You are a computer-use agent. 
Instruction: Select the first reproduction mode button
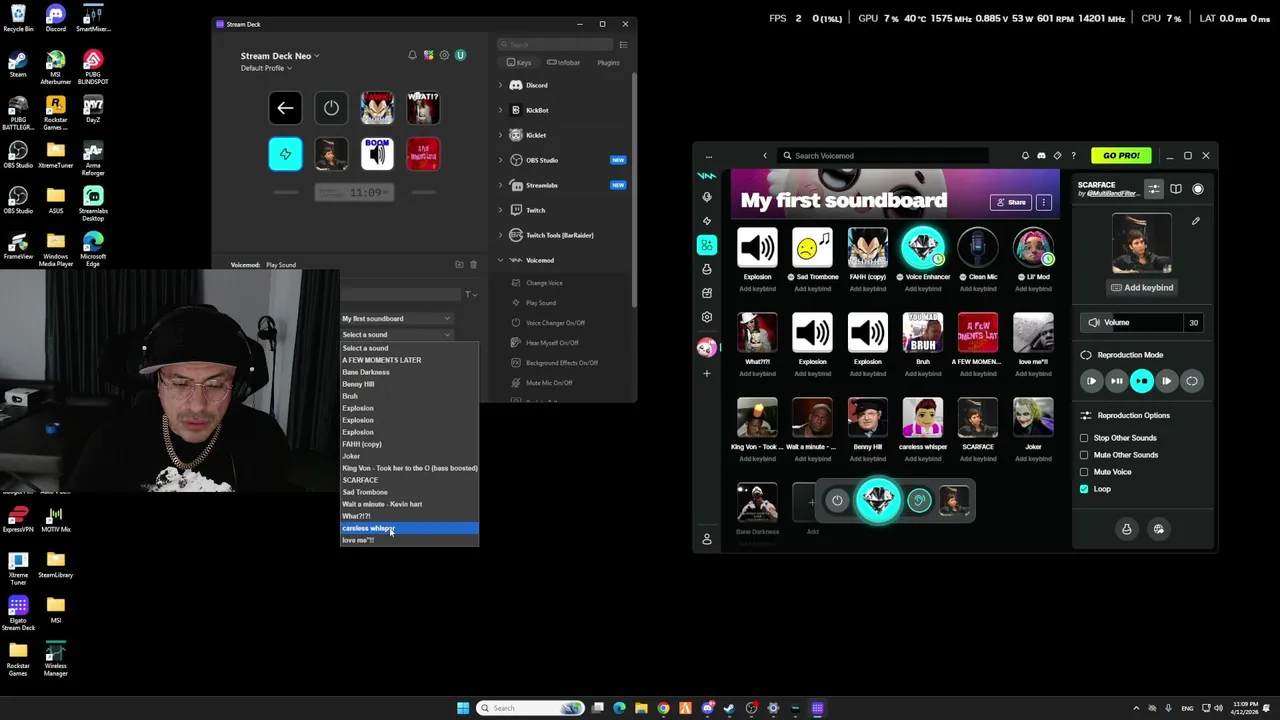(x=1091, y=381)
